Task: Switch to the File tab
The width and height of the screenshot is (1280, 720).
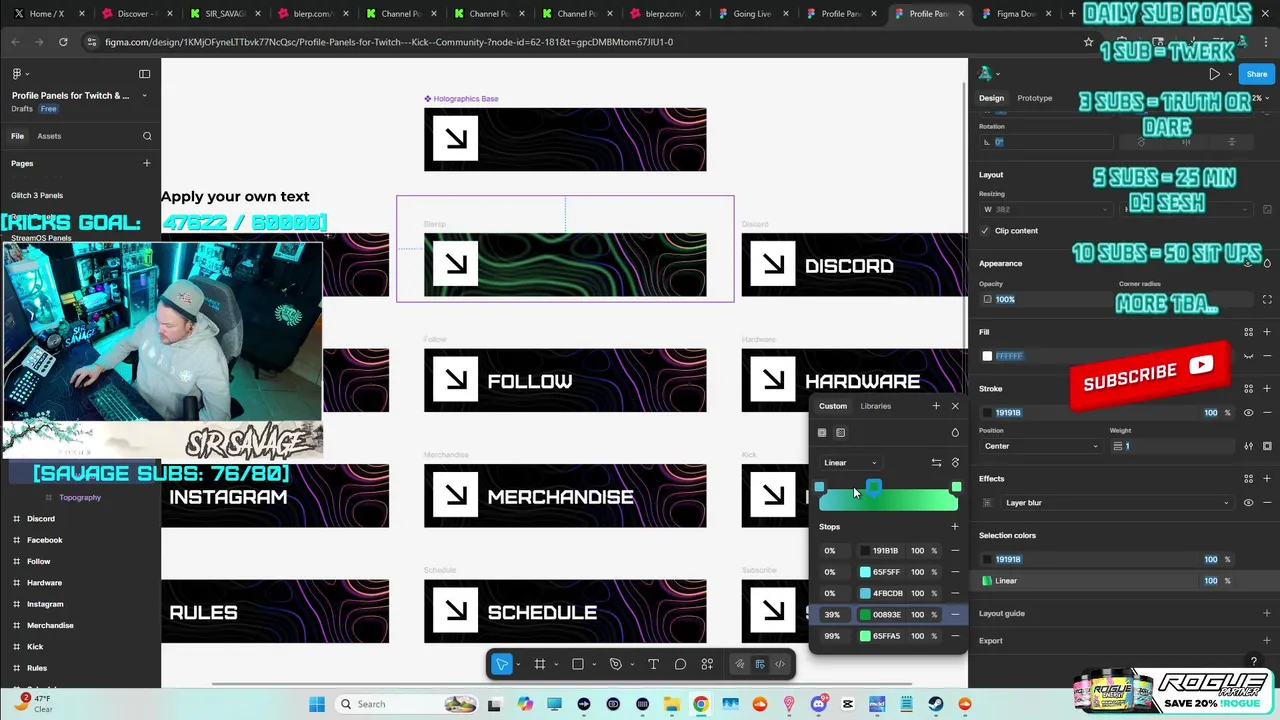Action: pos(18,136)
